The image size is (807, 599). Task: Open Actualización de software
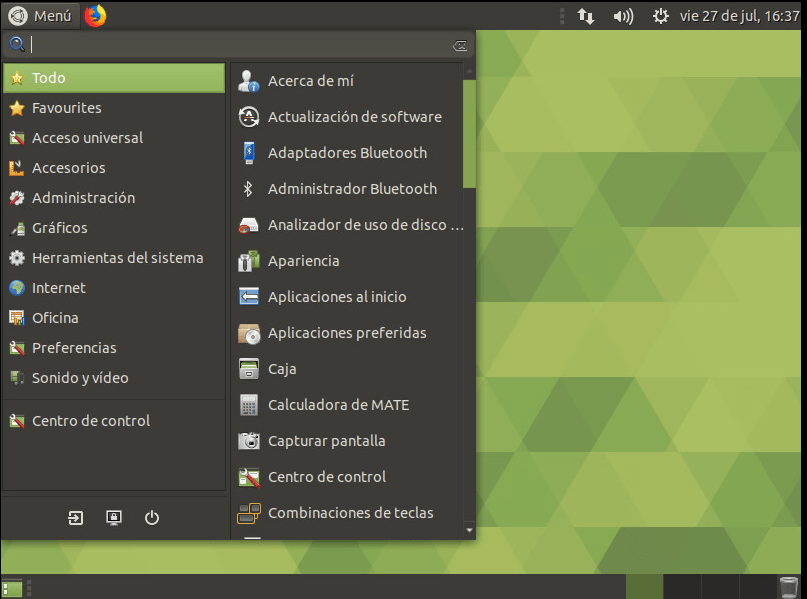[x=354, y=116]
